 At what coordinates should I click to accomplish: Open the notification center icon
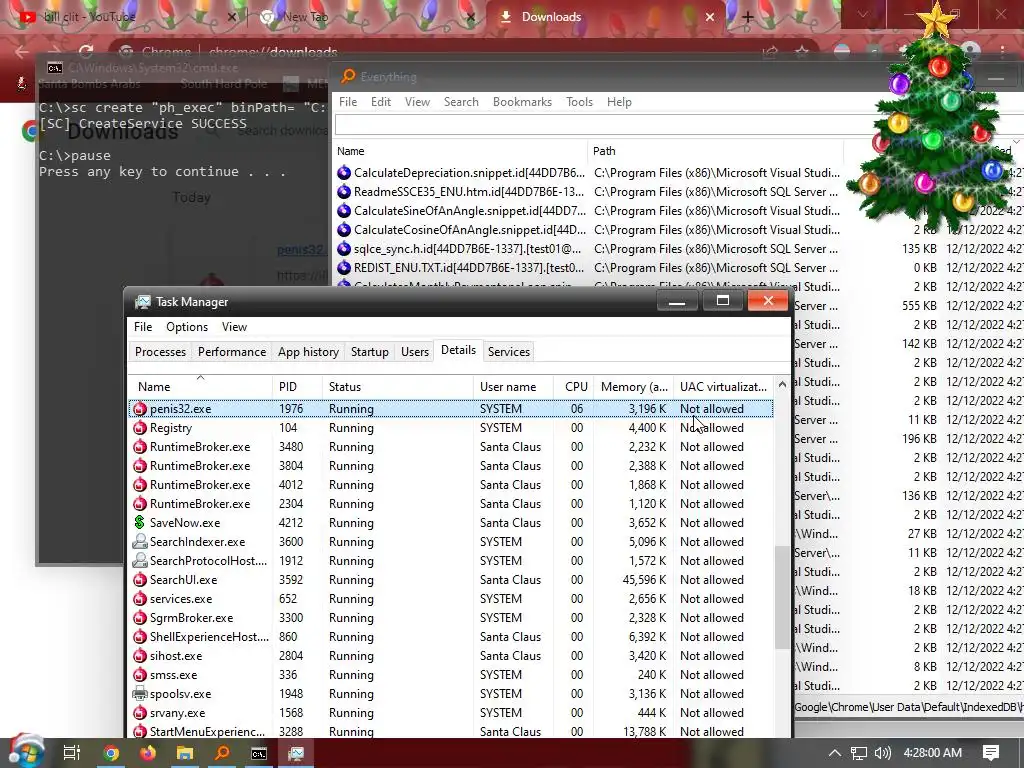pos(991,753)
